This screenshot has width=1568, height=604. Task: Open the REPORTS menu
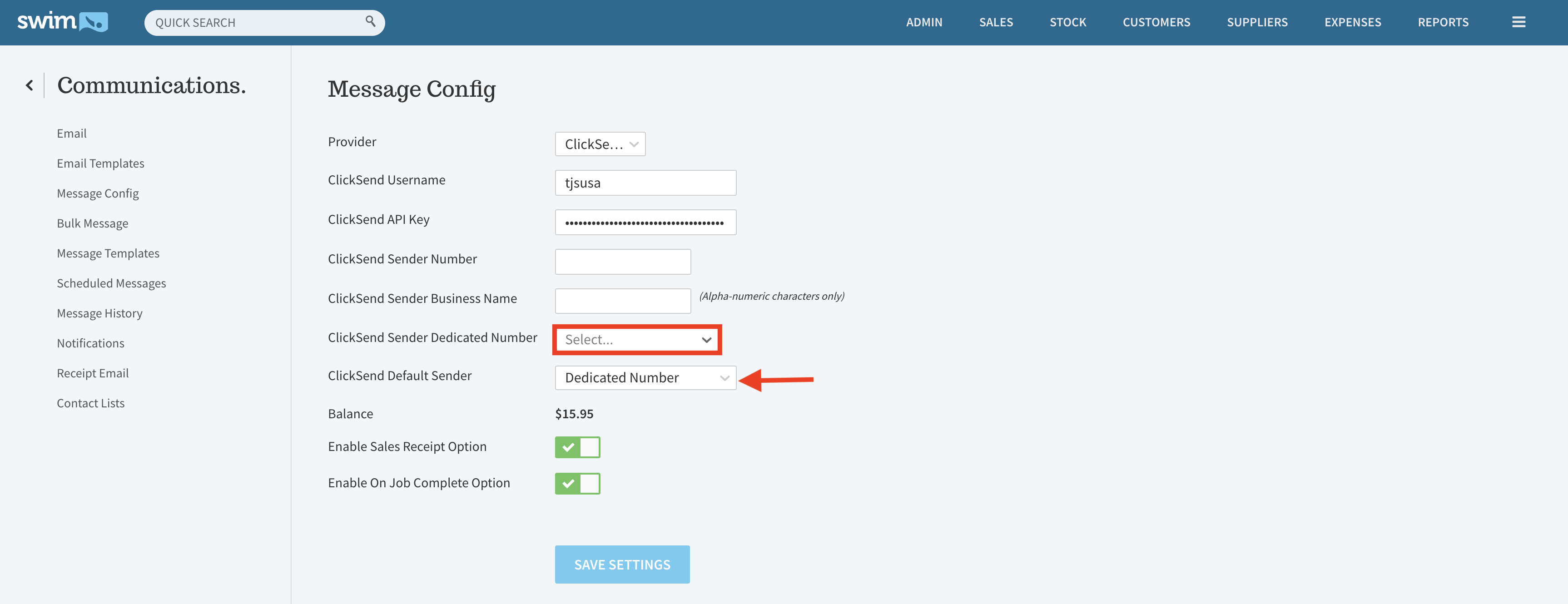pyautogui.click(x=1443, y=23)
